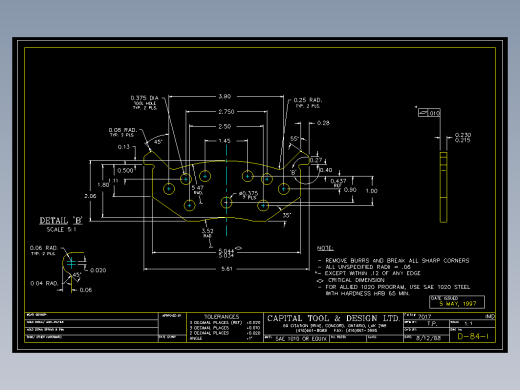The width and height of the screenshot is (520, 390).
Task: Select the 1.00 dimension at far right
Action: click(x=372, y=191)
